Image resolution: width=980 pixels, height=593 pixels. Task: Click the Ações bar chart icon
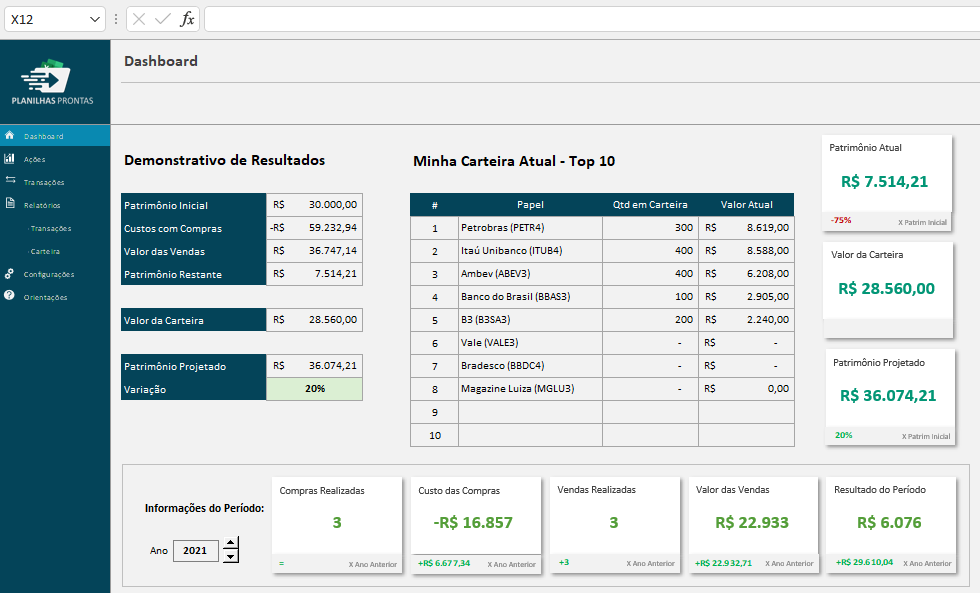coord(9,159)
